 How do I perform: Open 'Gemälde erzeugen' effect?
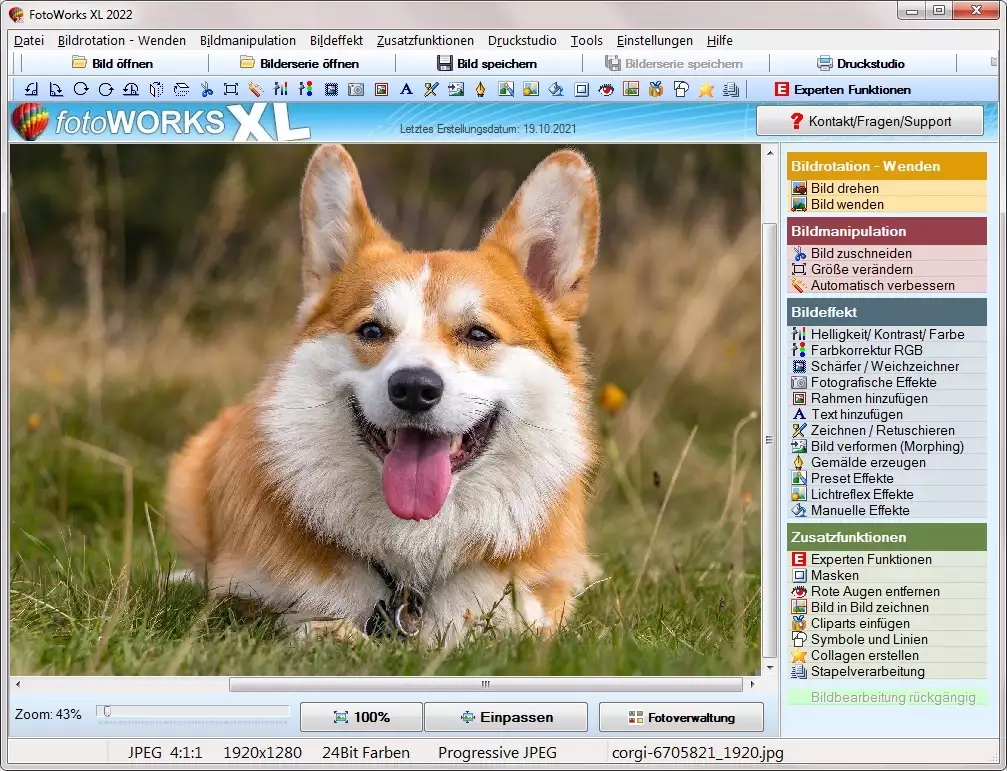867,462
